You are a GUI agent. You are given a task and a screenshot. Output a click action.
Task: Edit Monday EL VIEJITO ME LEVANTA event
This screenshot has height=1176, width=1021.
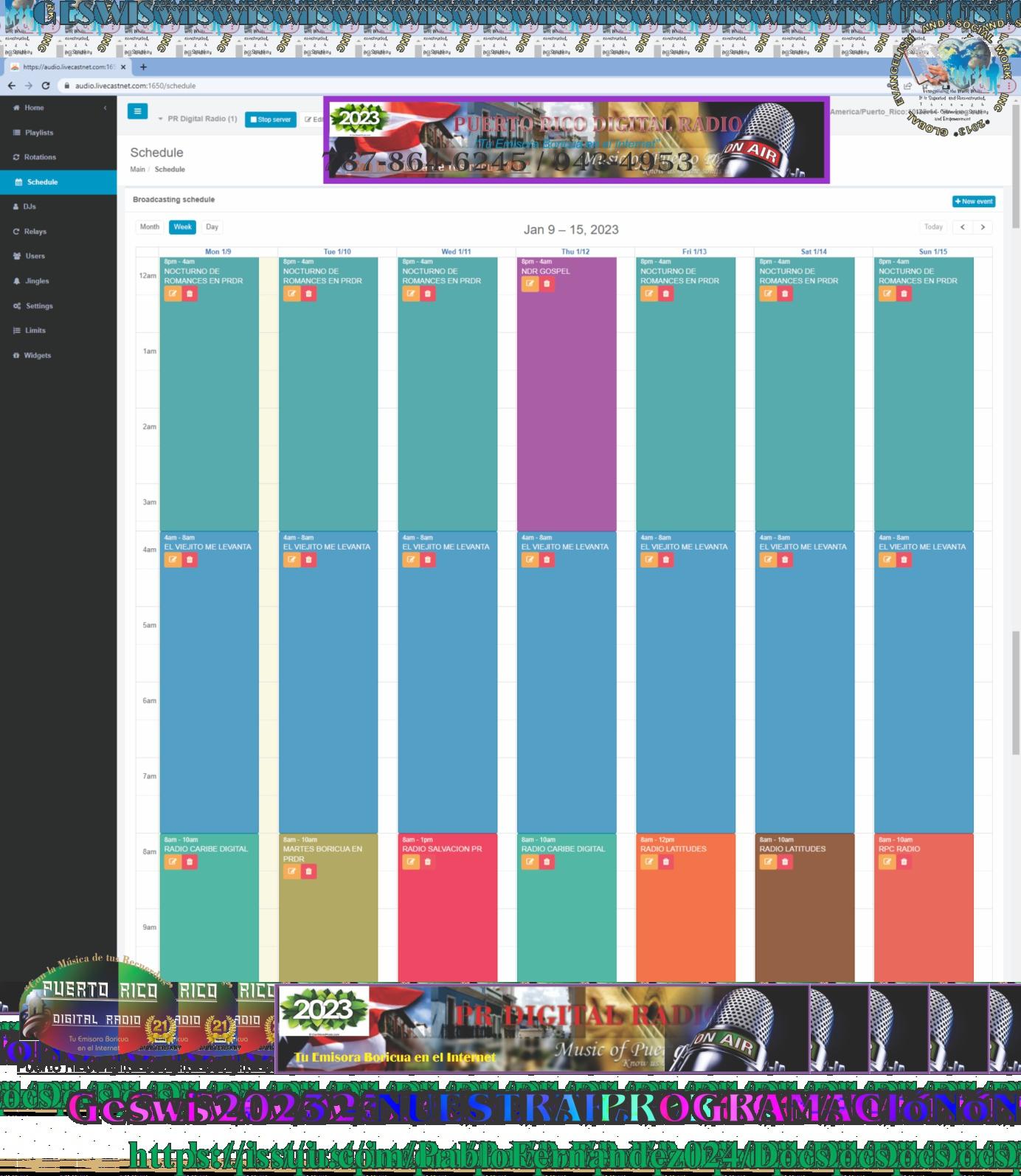coord(173,560)
